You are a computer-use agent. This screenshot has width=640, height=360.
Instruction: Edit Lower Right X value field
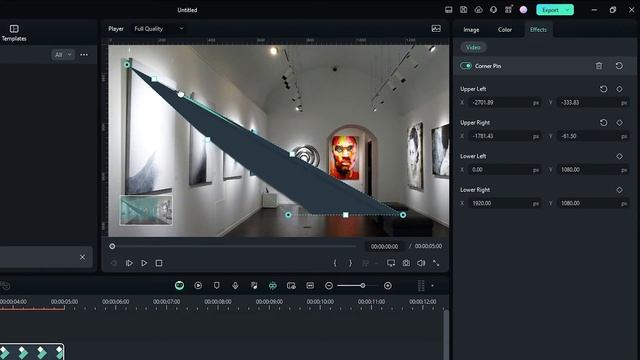[x=504, y=203]
